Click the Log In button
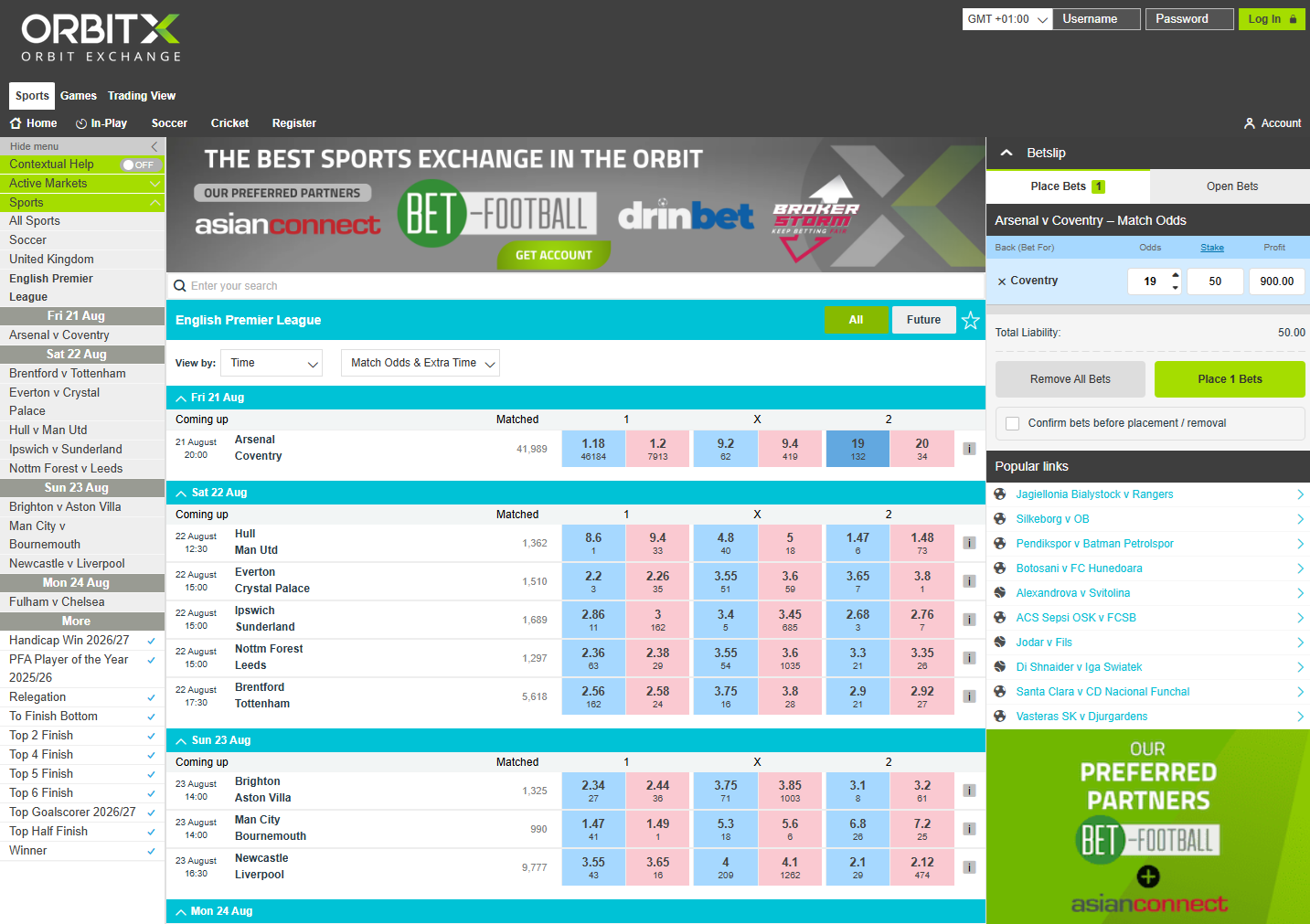 1272,19
